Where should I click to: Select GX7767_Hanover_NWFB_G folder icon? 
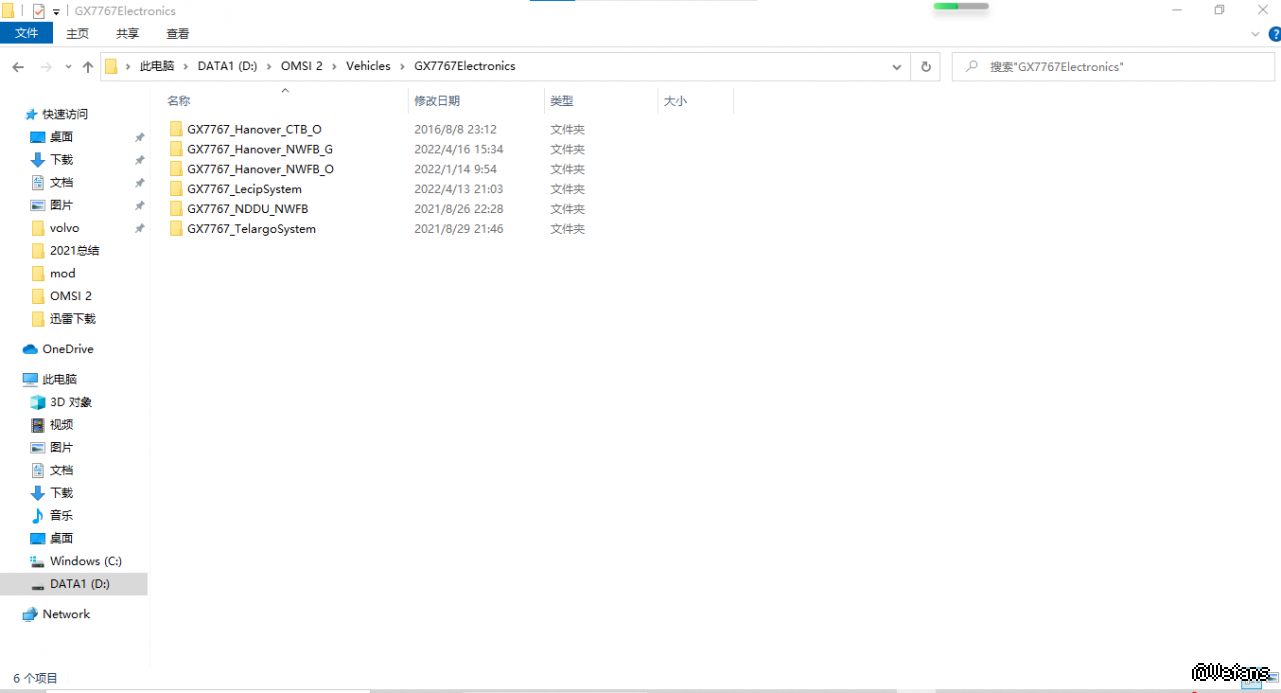tap(176, 149)
